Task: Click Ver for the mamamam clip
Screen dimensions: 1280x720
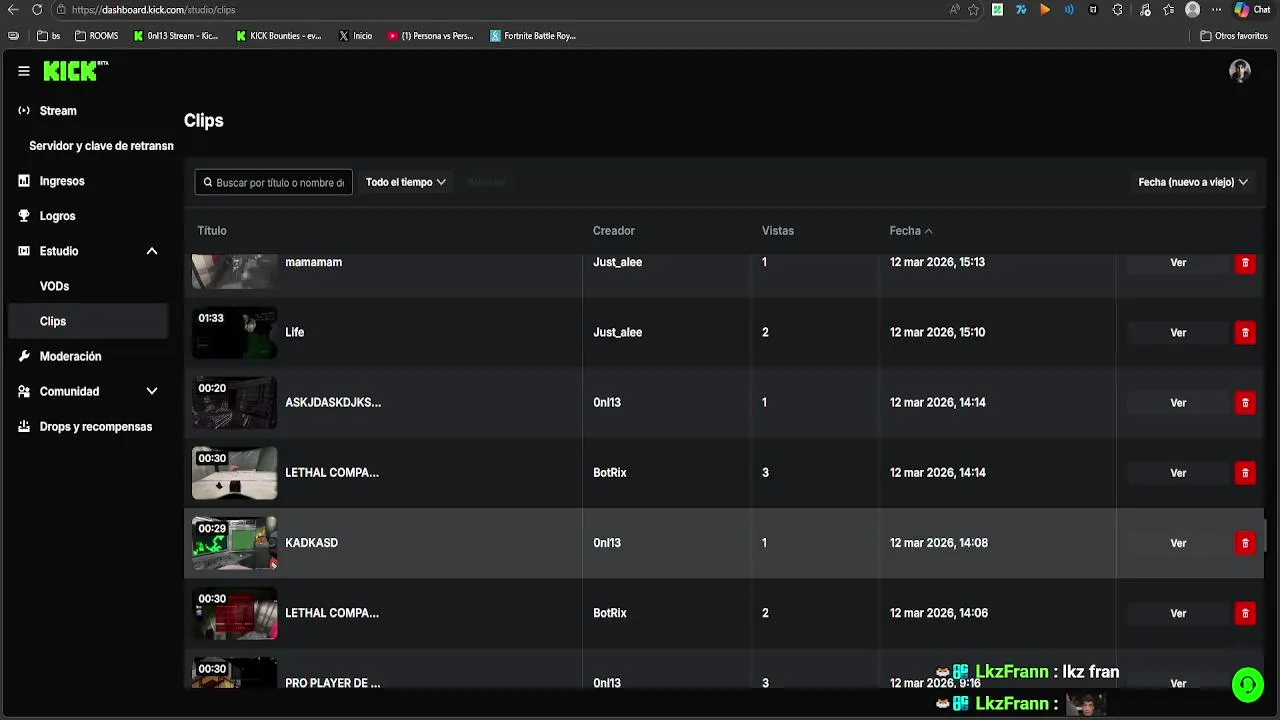Action: tap(1178, 262)
